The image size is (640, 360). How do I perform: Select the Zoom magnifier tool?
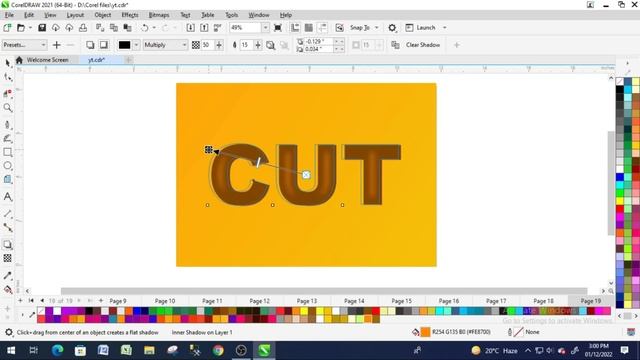tap(7, 108)
